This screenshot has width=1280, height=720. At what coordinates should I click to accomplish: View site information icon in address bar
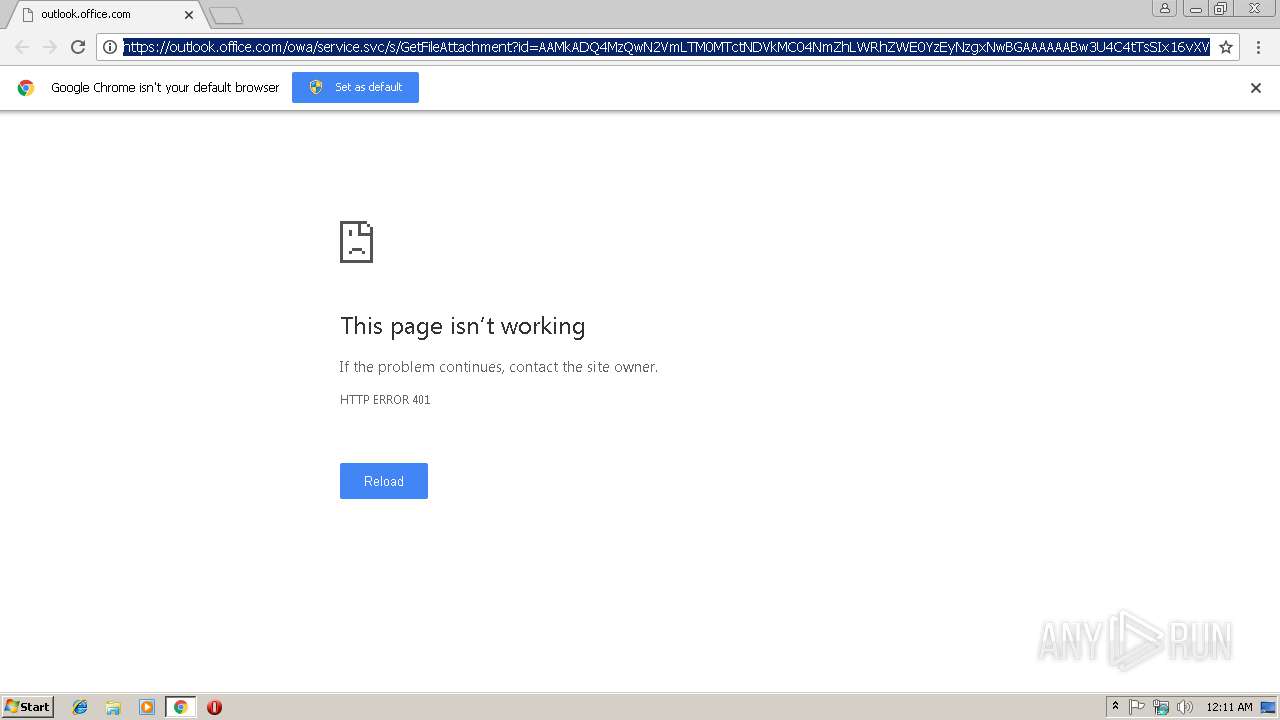coord(110,47)
